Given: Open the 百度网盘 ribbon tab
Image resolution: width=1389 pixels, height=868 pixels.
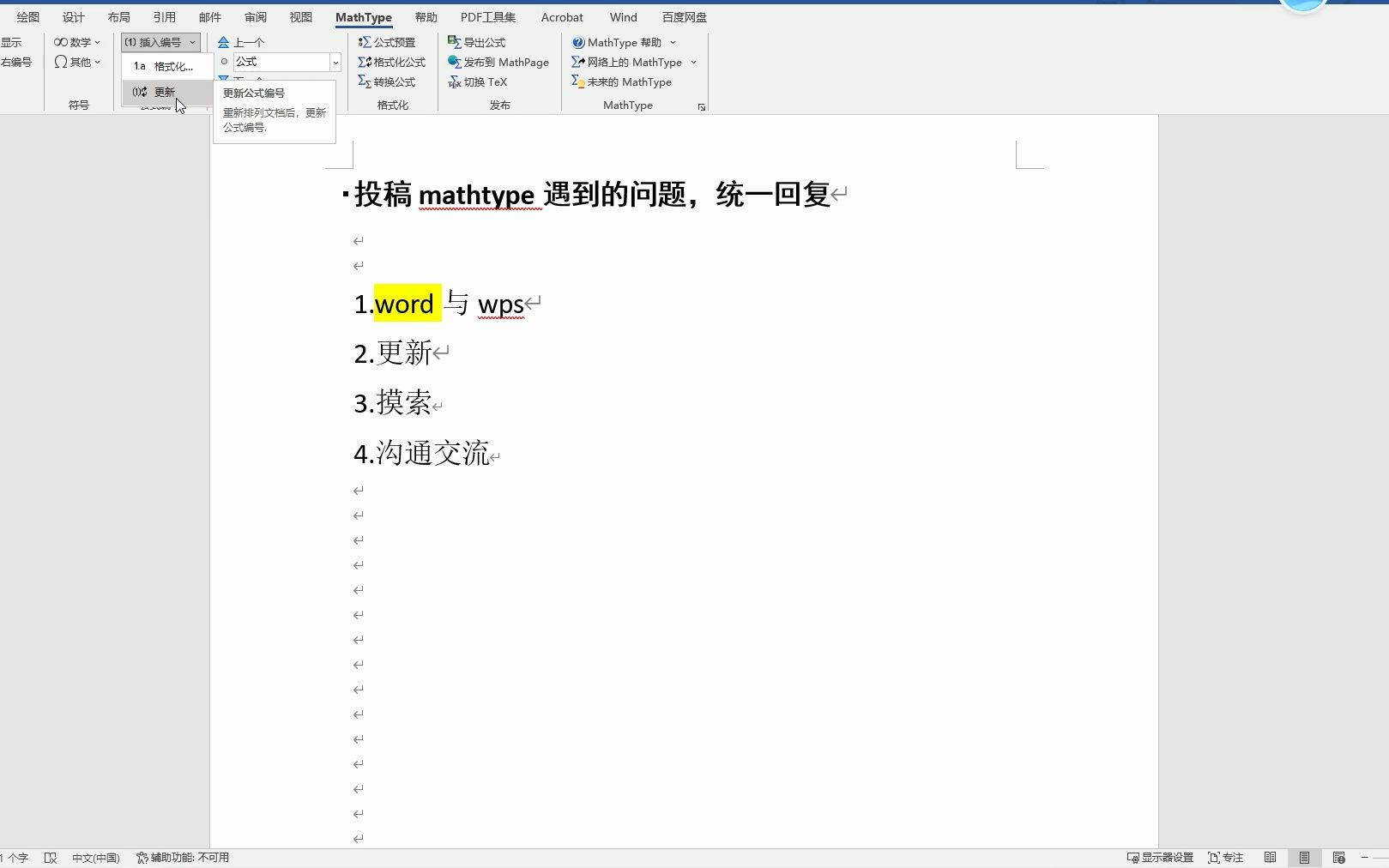Looking at the screenshot, I should pyautogui.click(x=685, y=17).
